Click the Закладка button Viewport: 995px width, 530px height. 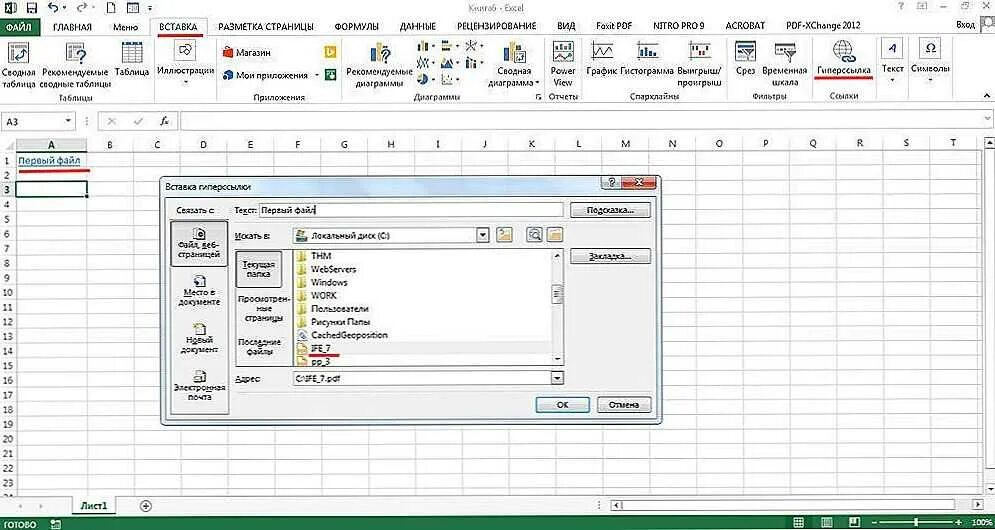[610, 256]
